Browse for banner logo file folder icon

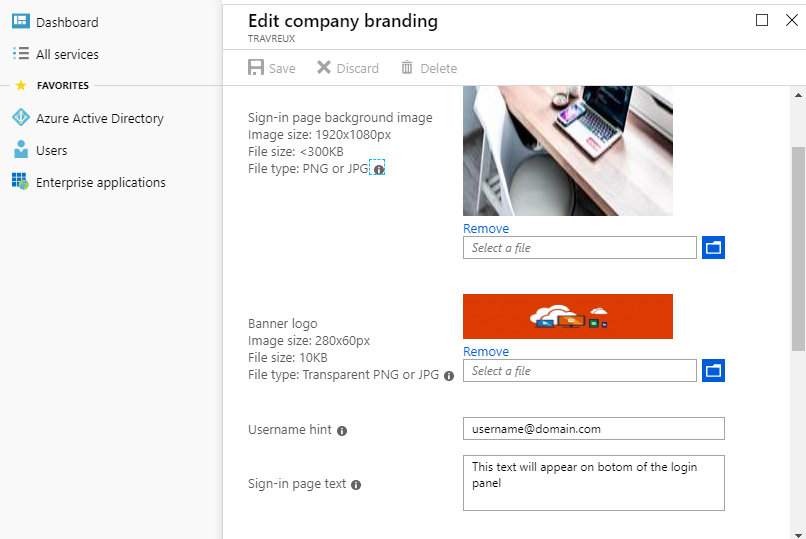[713, 370]
